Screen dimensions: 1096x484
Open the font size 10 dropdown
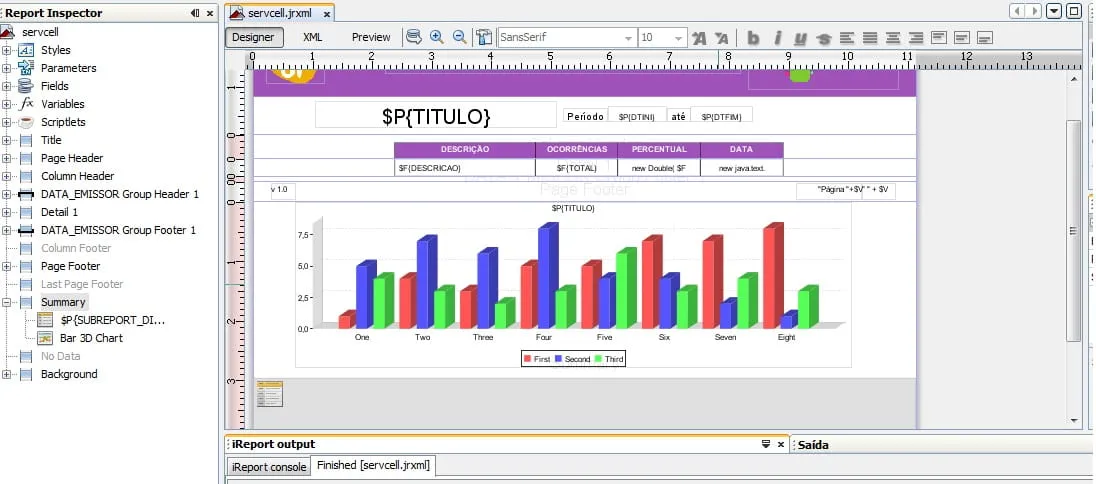click(x=663, y=37)
